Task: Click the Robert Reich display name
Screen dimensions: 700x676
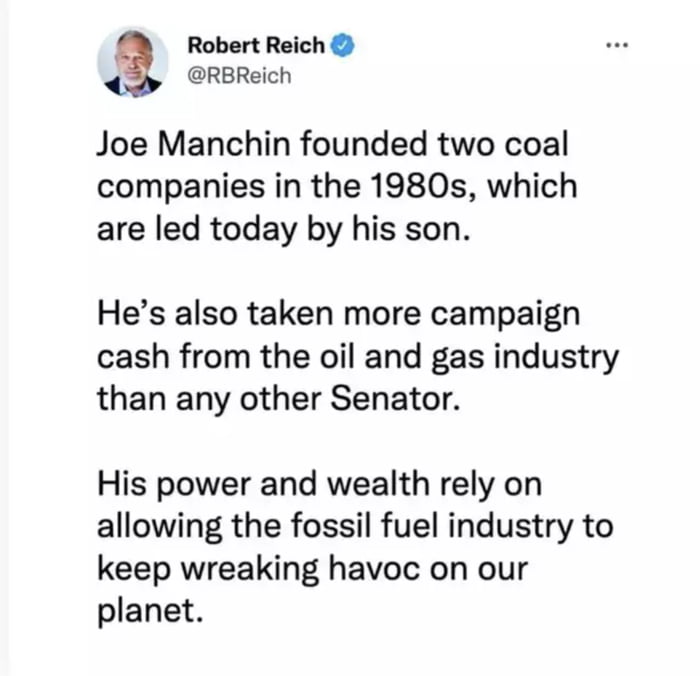Action: coord(256,45)
